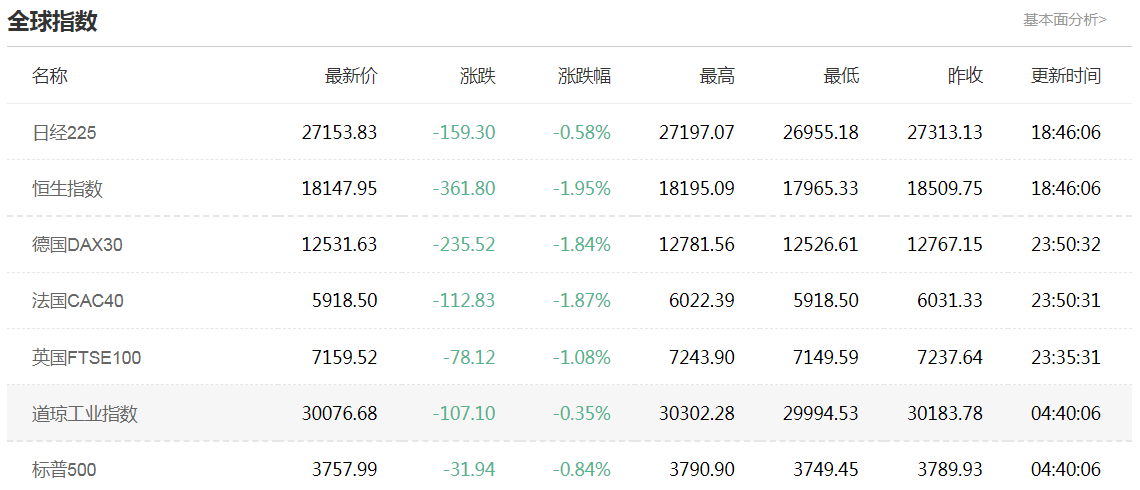Click the 法国CAC40 index name
This screenshot has height=490, width=1140.
[78, 300]
